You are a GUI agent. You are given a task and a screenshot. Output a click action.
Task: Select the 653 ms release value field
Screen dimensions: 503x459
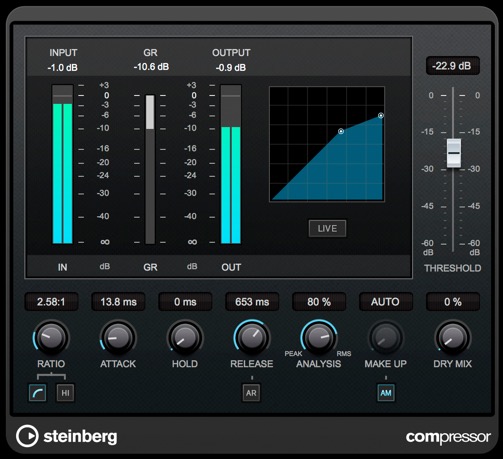(252, 302)
